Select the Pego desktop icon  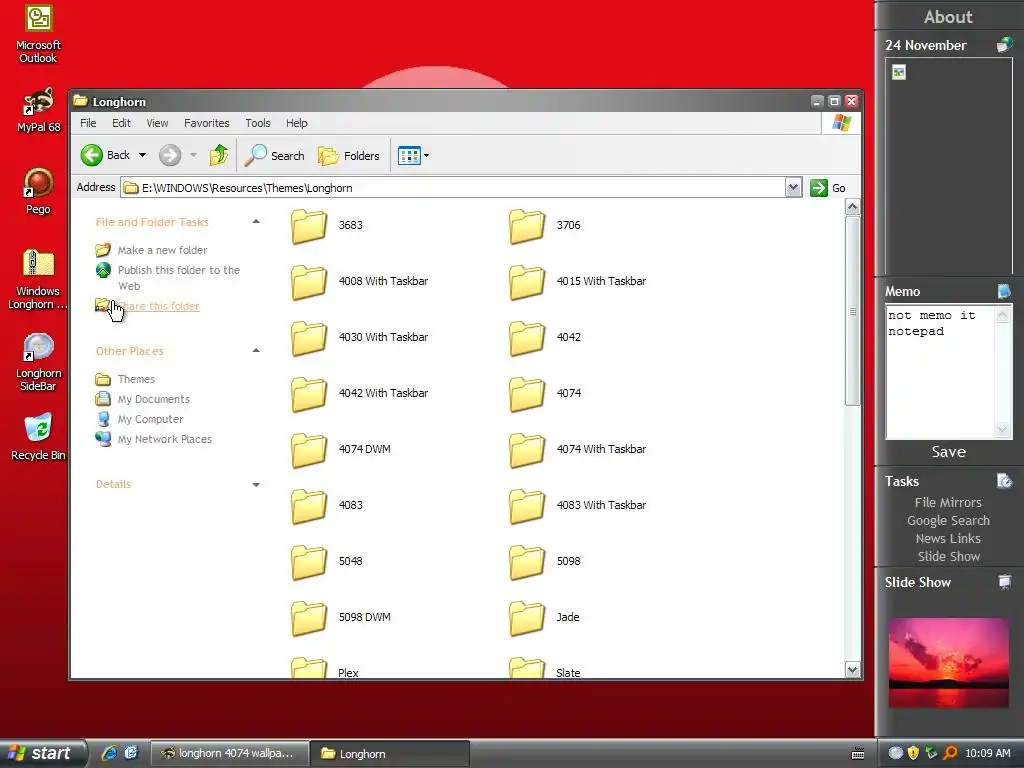[39, 191]
